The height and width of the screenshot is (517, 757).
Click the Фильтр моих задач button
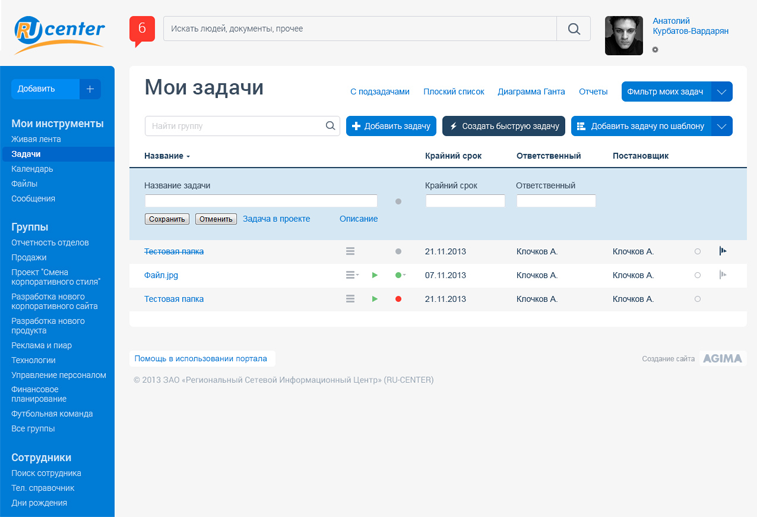(x=666, y=92)
